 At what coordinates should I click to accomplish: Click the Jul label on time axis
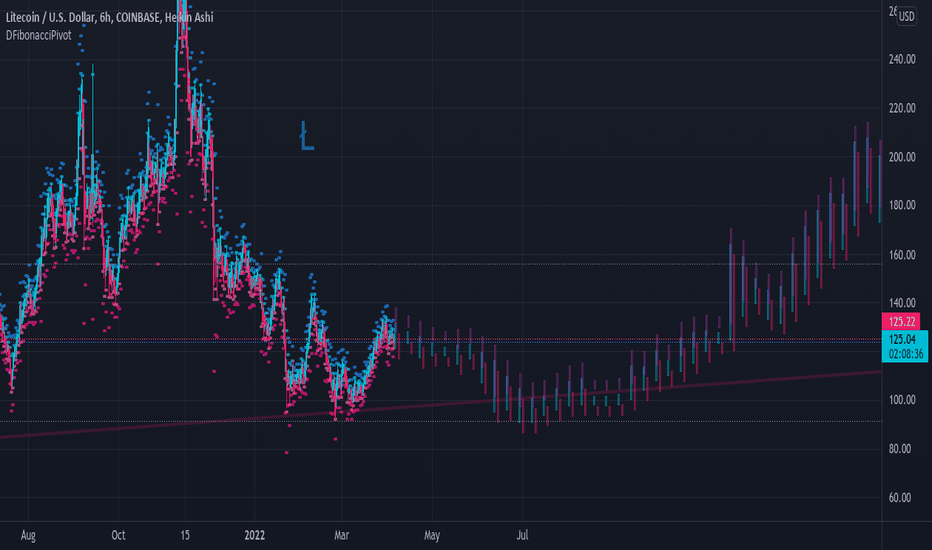522,535
